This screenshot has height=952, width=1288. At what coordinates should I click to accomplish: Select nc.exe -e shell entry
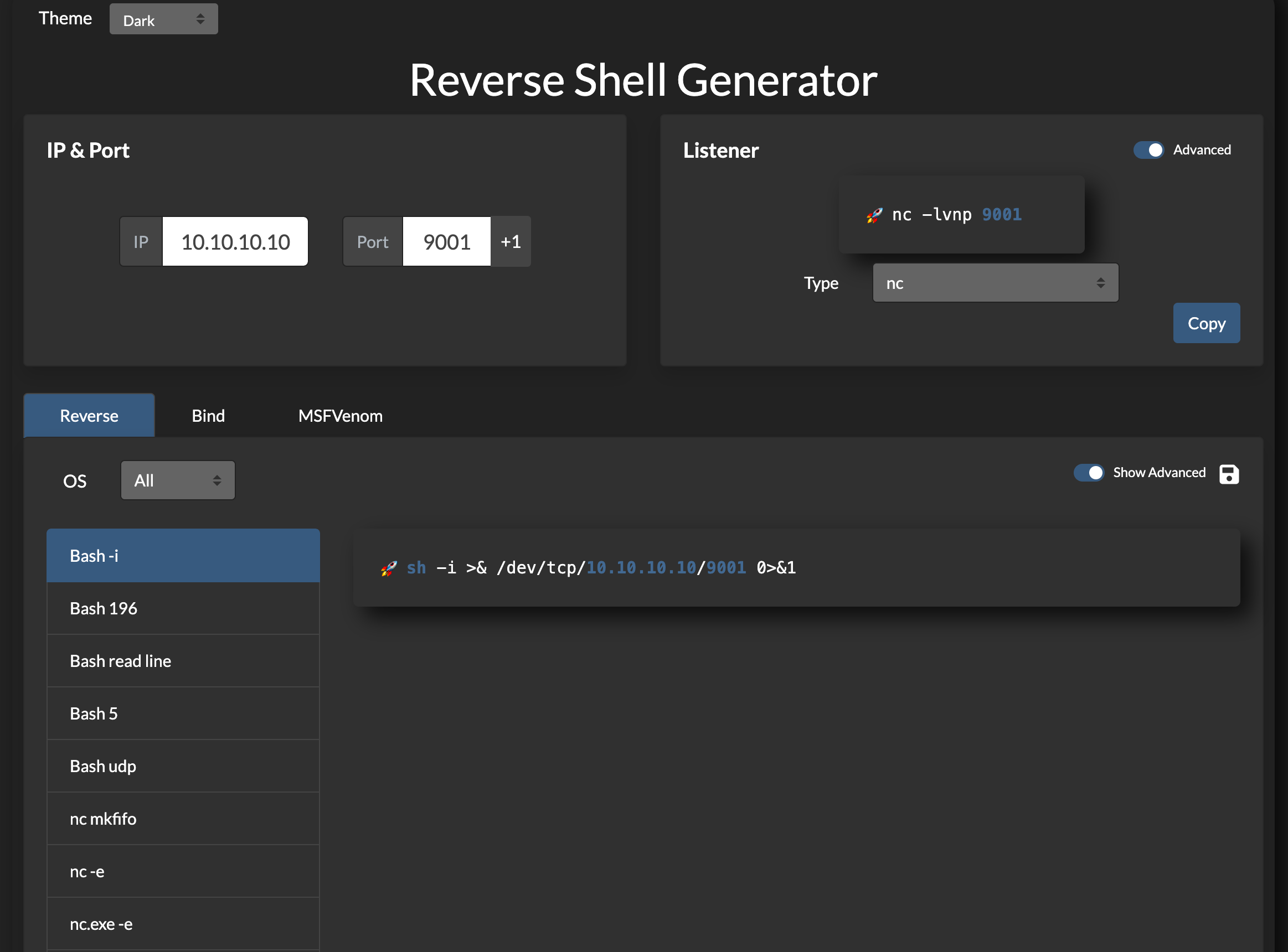pos(183,924)
